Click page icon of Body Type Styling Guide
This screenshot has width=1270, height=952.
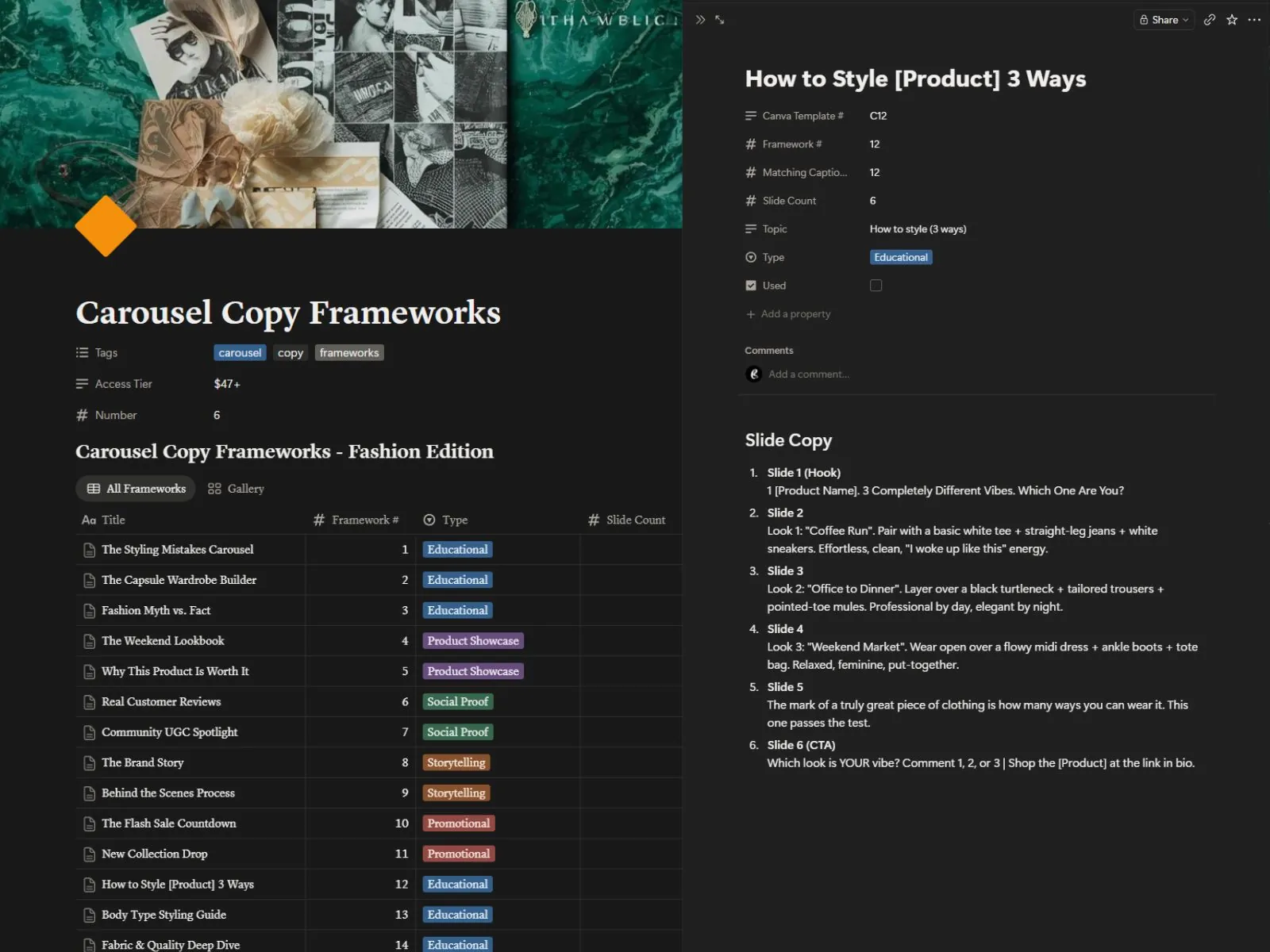click(90, 916)
